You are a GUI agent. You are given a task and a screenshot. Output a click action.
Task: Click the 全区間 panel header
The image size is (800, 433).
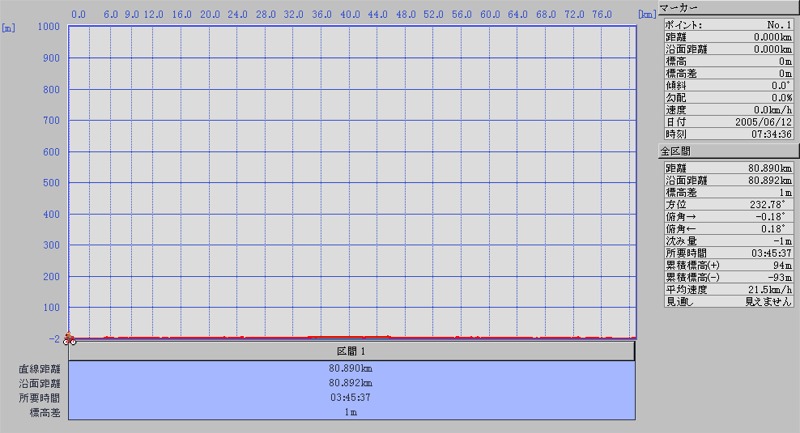tap(727, 150)
